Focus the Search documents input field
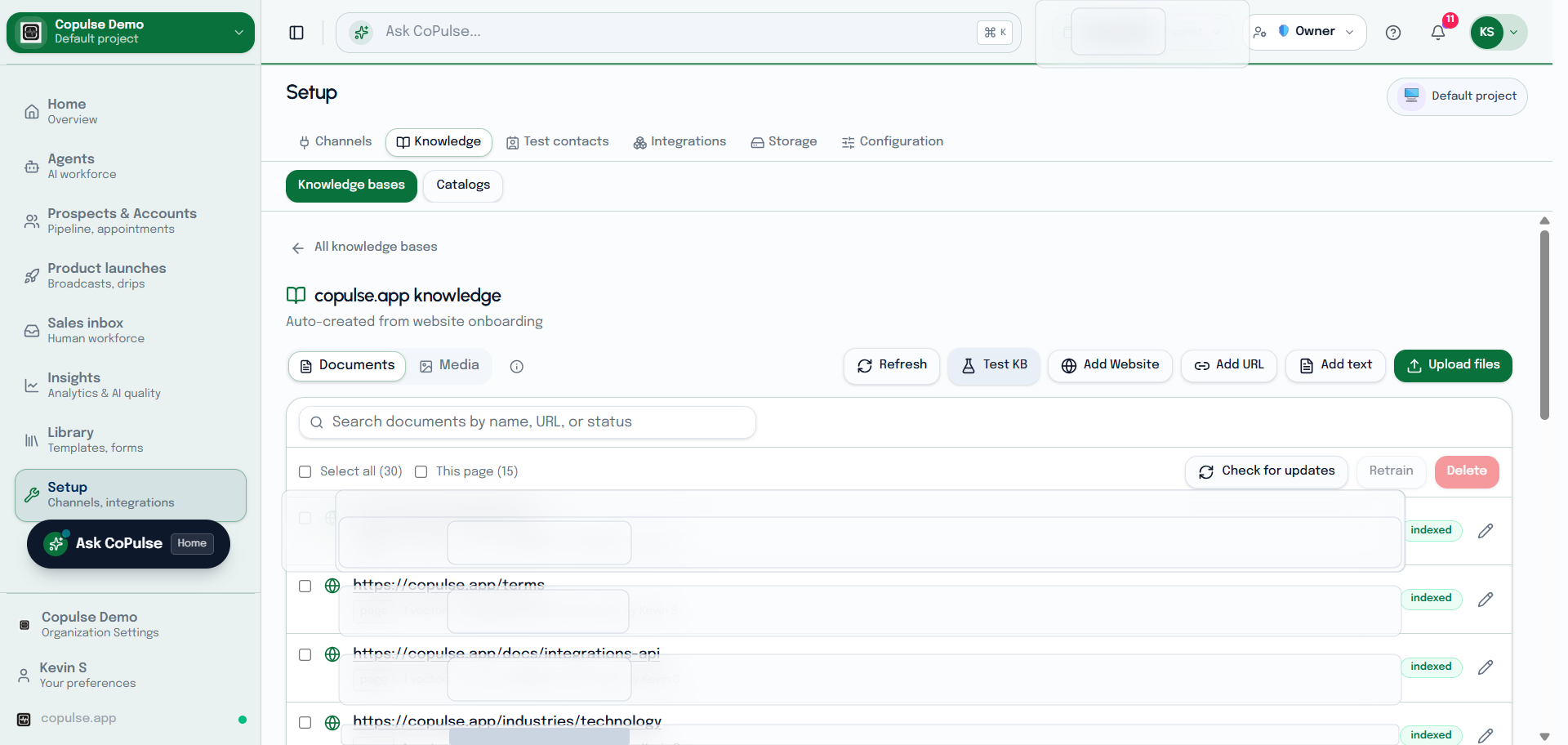 [x=528, y=422]
